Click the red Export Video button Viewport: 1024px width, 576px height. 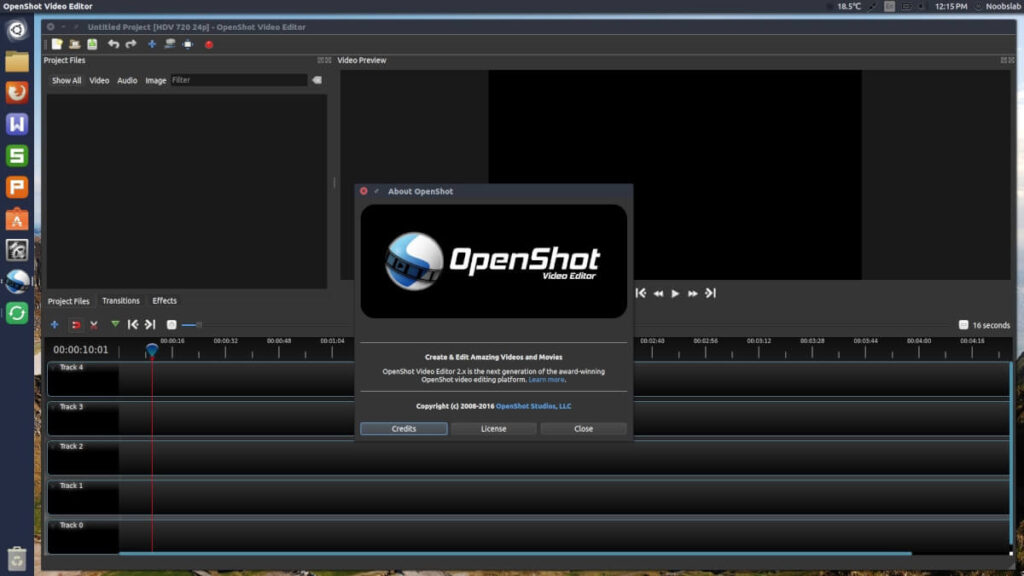209,44
